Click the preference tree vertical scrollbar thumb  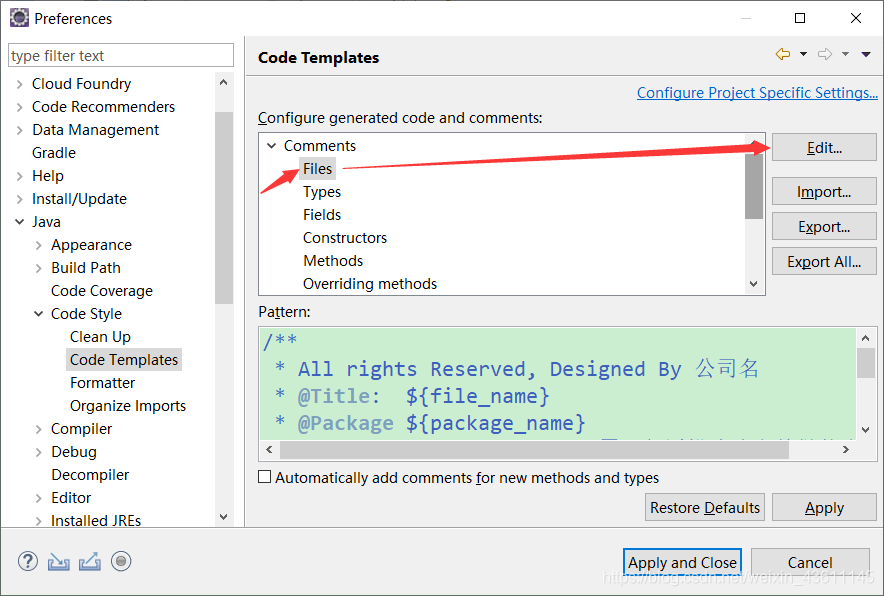(224, 208)
